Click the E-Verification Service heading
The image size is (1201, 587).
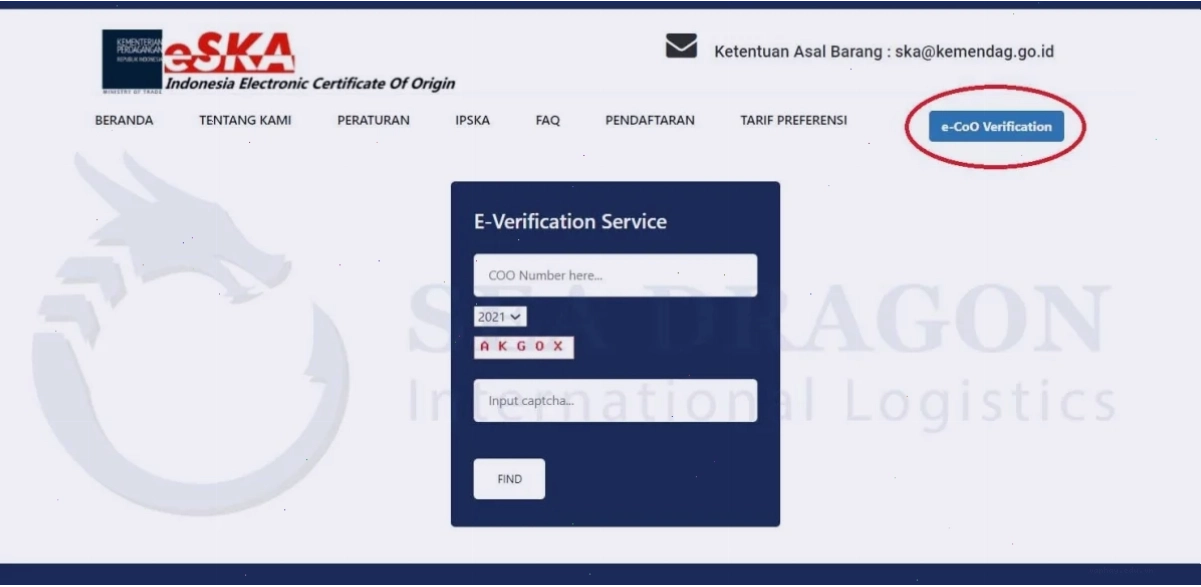pyautogui.click(x=570, y=222)
